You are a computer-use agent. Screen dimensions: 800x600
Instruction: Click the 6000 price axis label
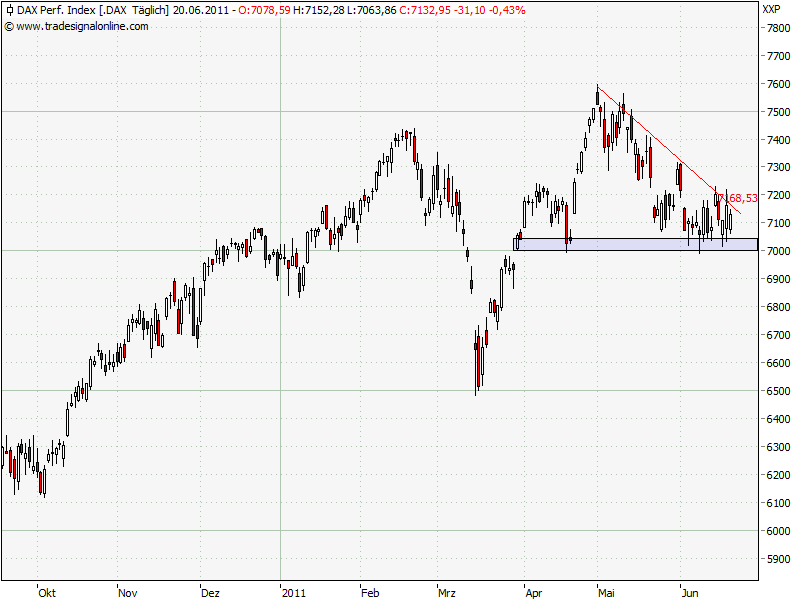coord(779,531)
